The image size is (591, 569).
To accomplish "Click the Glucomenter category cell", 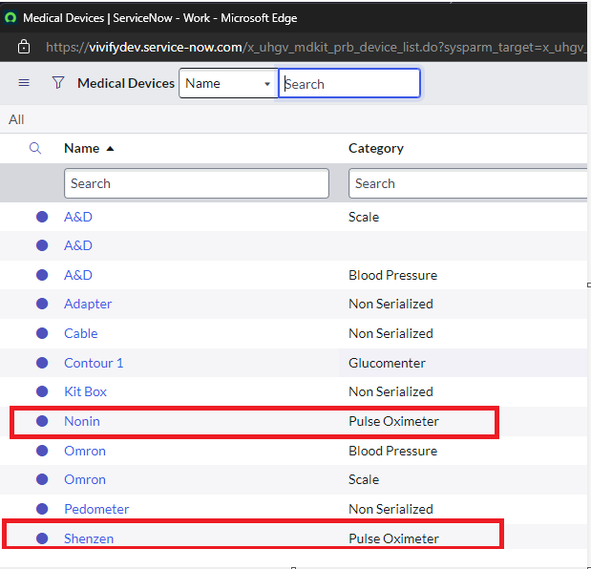I will 387,363.
